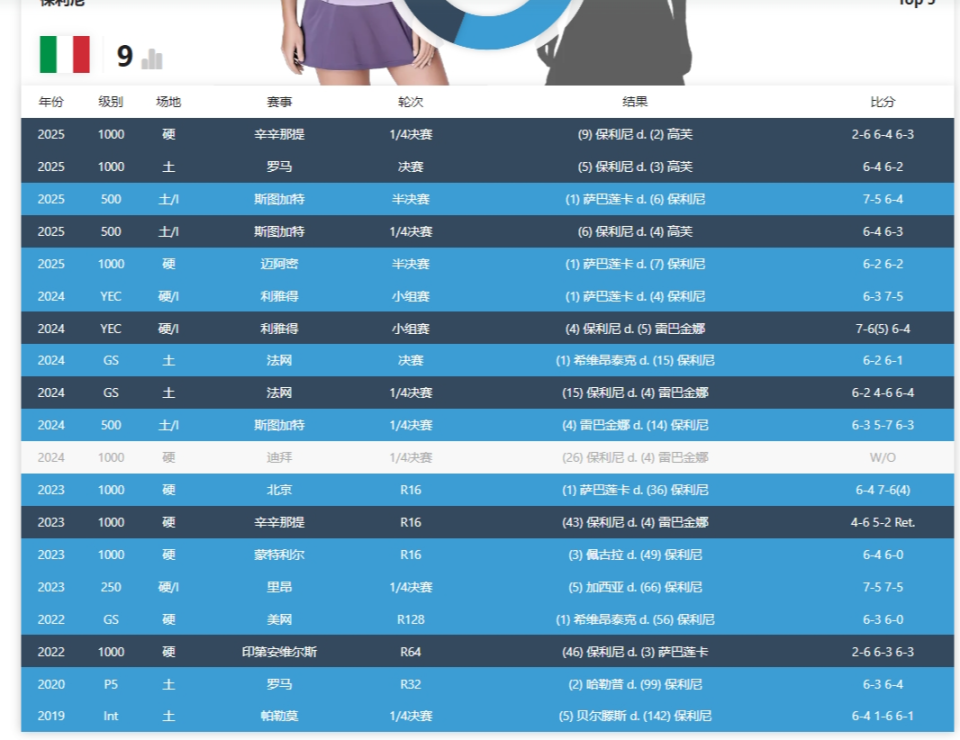This screenshot has width=960, height=740.
Task: Click the 级别 column header
Action: [111, 102]
